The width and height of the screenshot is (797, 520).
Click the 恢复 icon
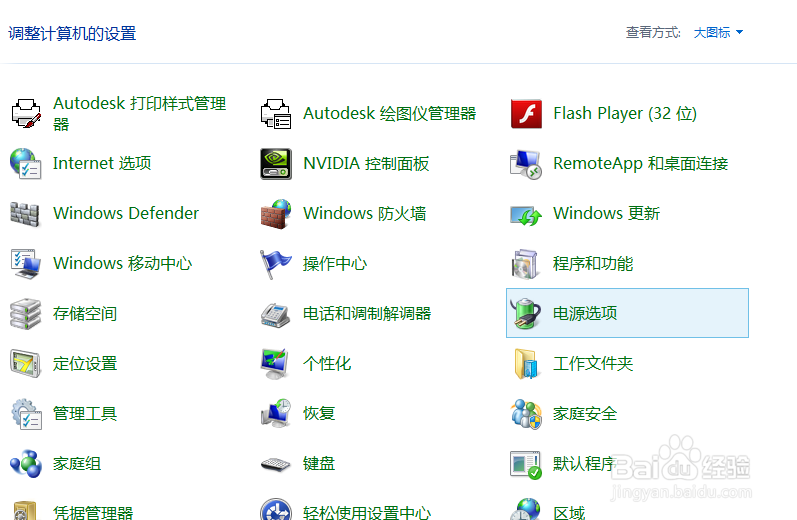pos(276,413)
